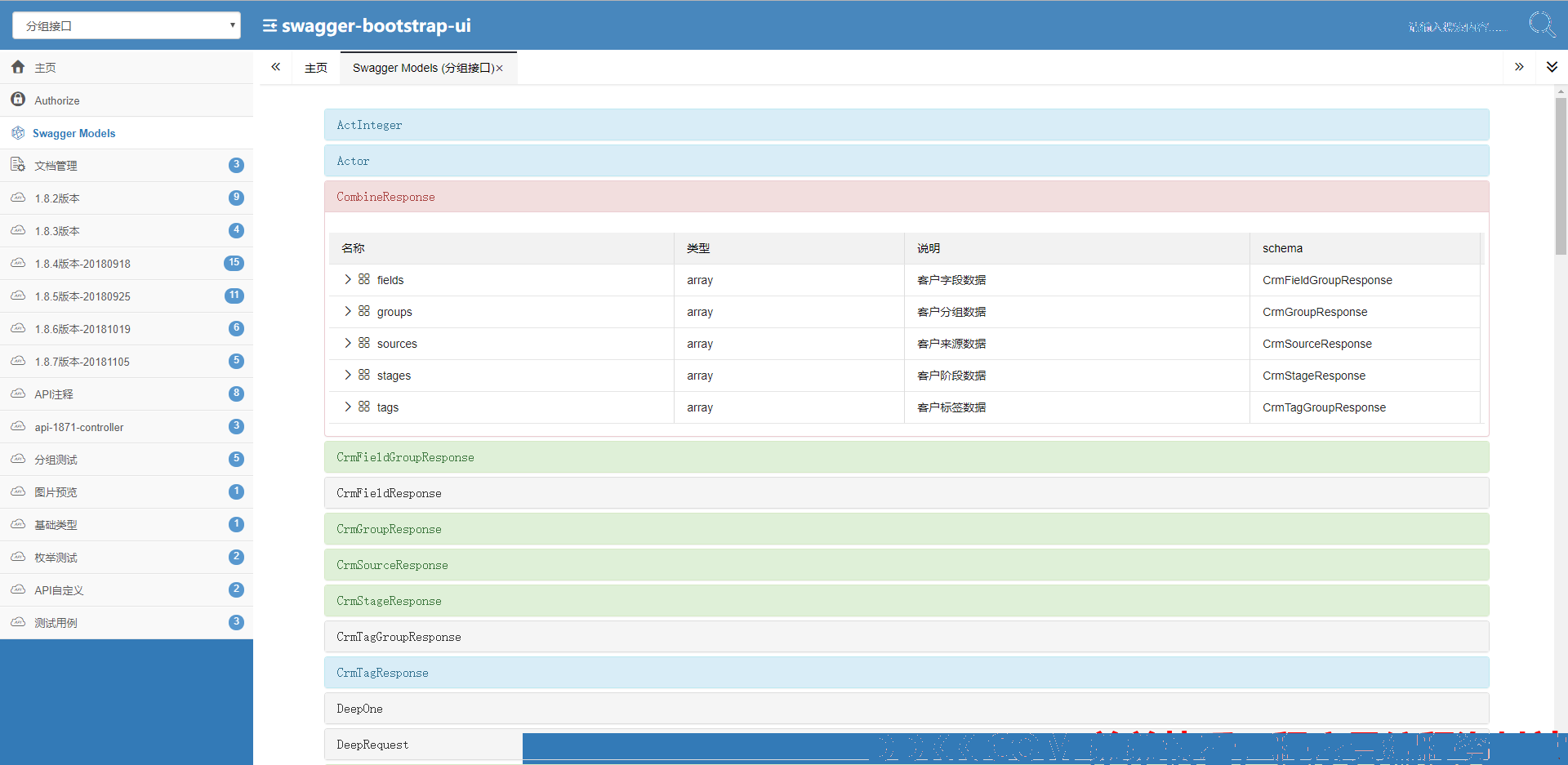1568x765 pixels.
Task: Click the CrmTagGroupResponse schema cell
Action: [1365, 407]
